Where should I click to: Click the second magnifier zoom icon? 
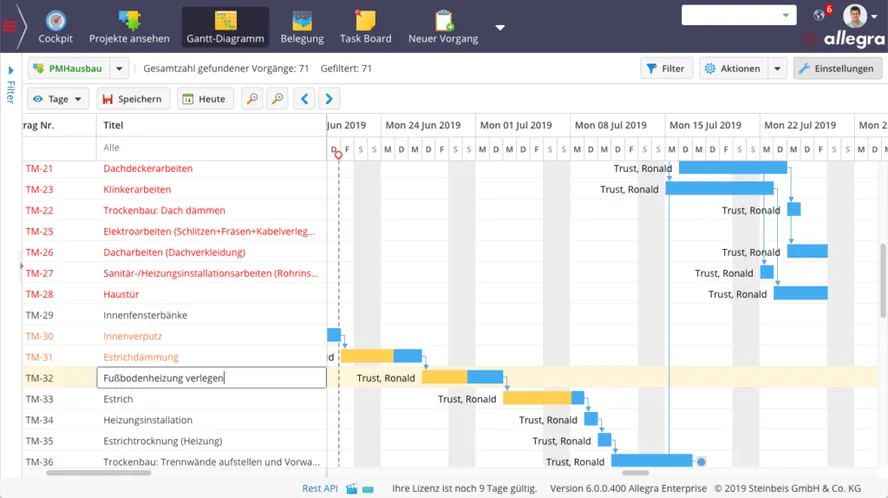(x=278, y=99)
